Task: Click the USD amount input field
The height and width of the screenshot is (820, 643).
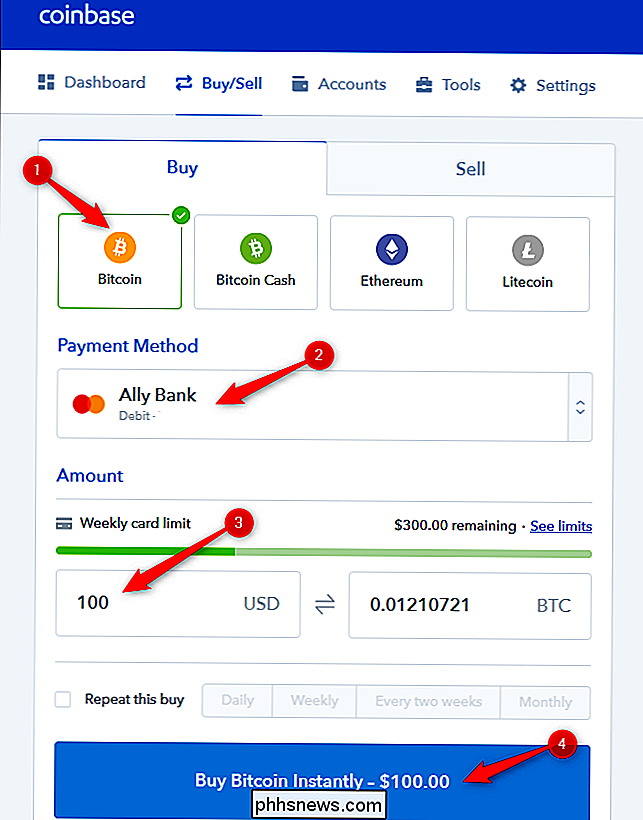Action: [178, 603]
